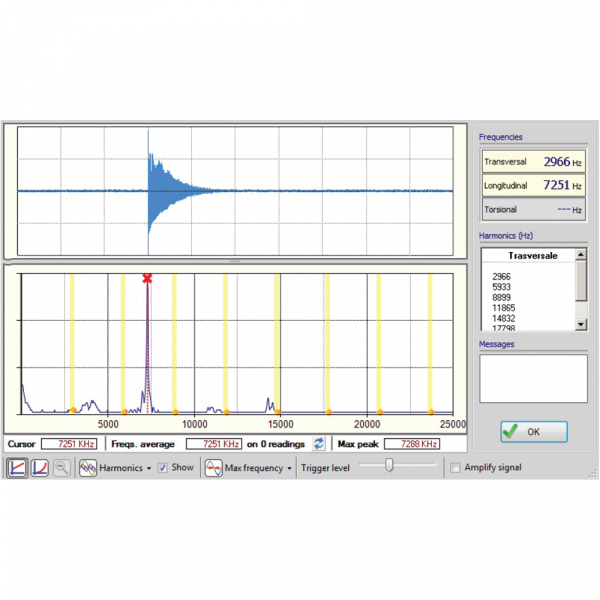
Task: Enable the Amplify signal checkbox
Action: tap(455, 467)
